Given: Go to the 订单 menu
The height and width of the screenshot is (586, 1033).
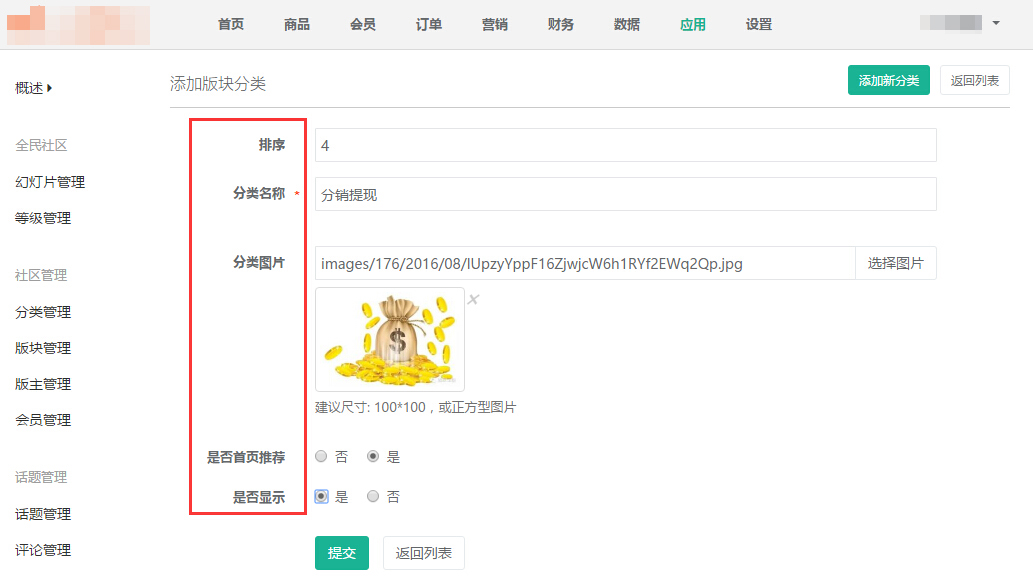Looking at the screenshot, I should [x=429, y=24].
